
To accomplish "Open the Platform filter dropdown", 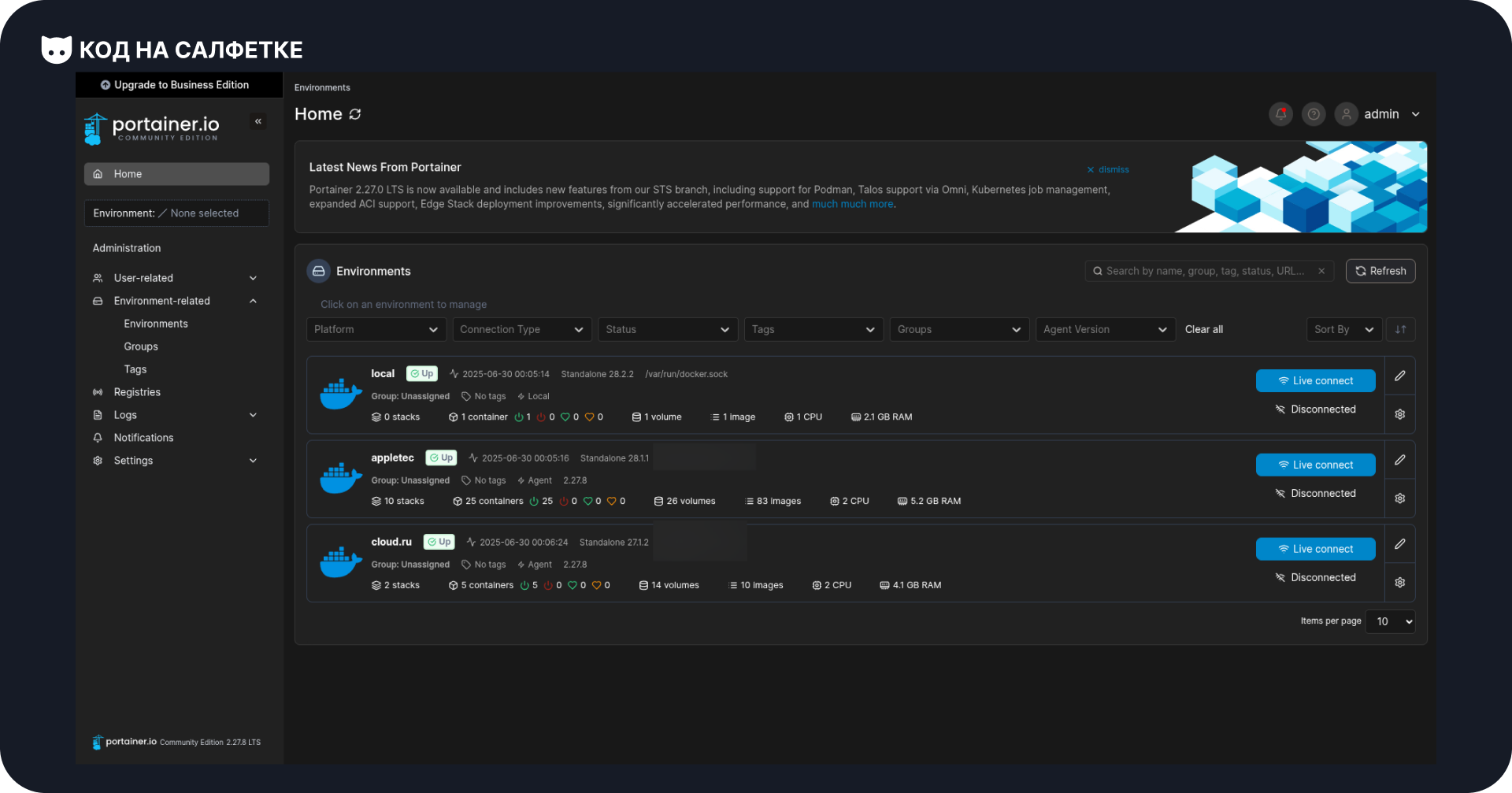I will 376,329.
